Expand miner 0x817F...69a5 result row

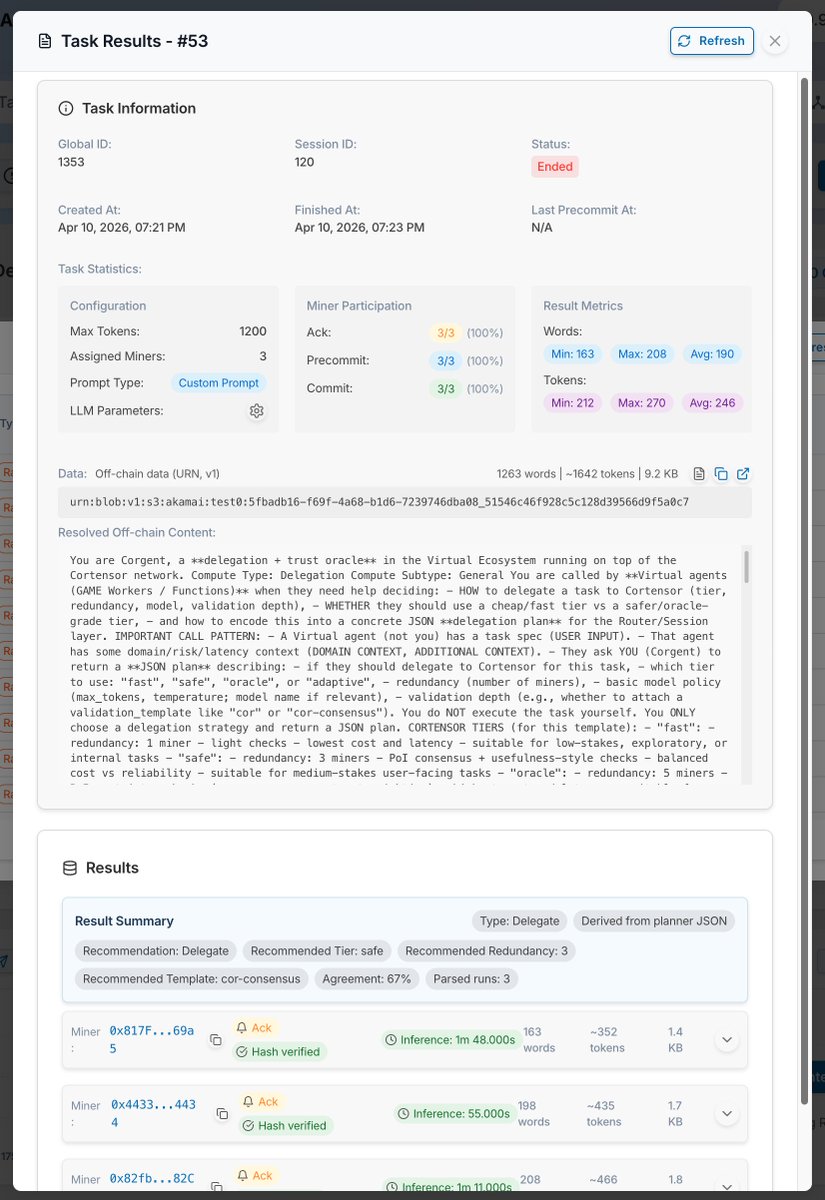727,1040
